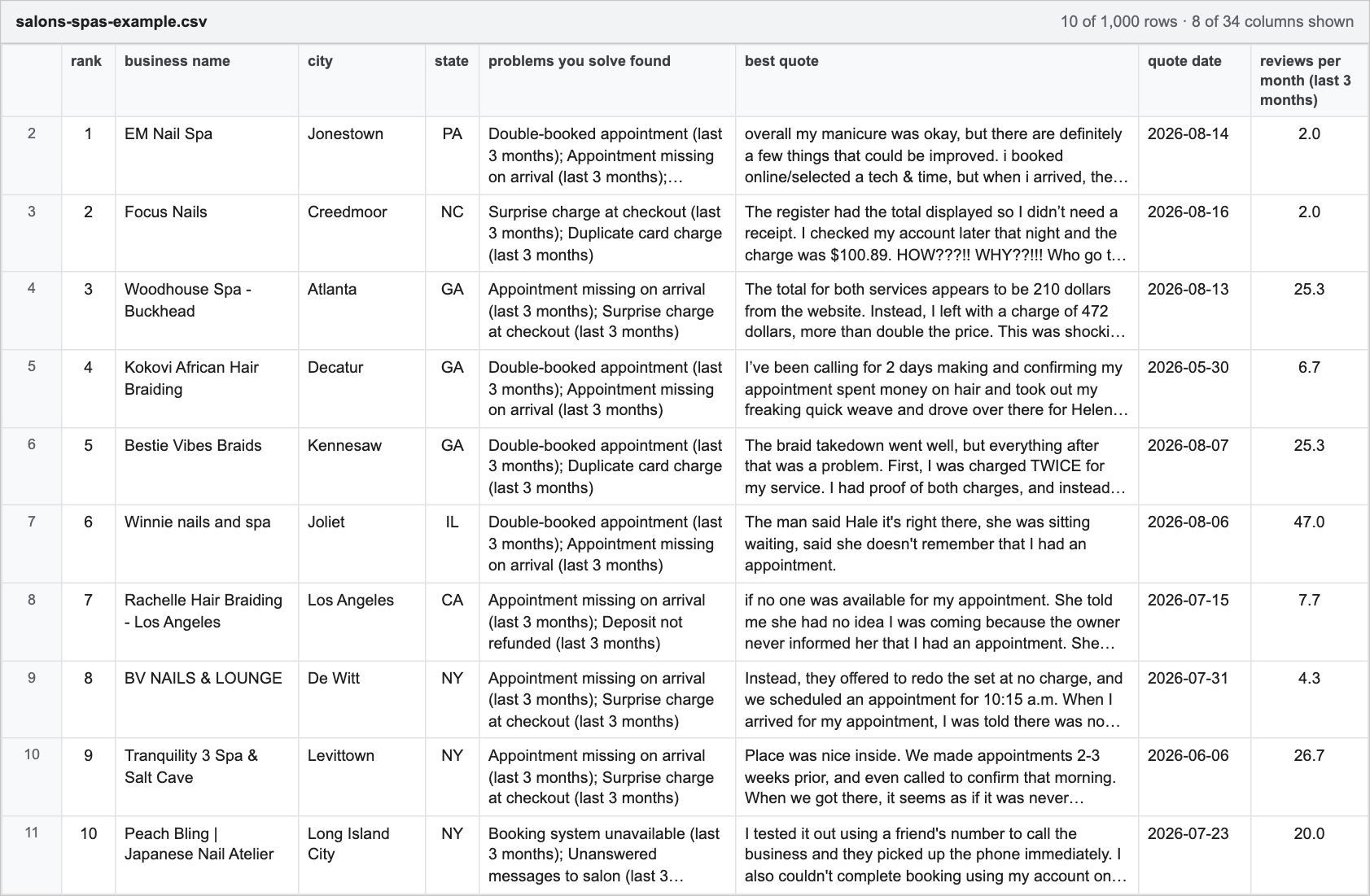Click the 26.7 reviews per month cell
1370x896 pixels.
point(1310,777)
